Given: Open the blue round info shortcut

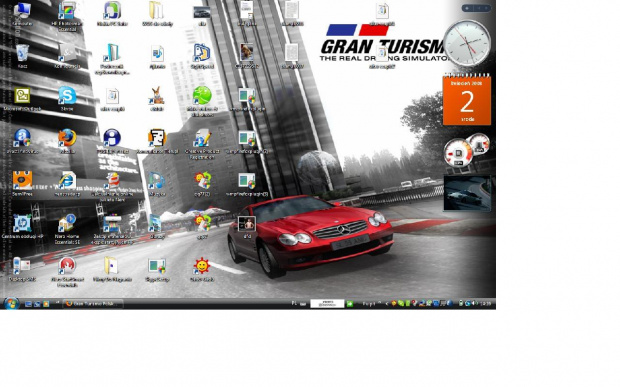Looking at the screenshot, I should tap(112, 138).
